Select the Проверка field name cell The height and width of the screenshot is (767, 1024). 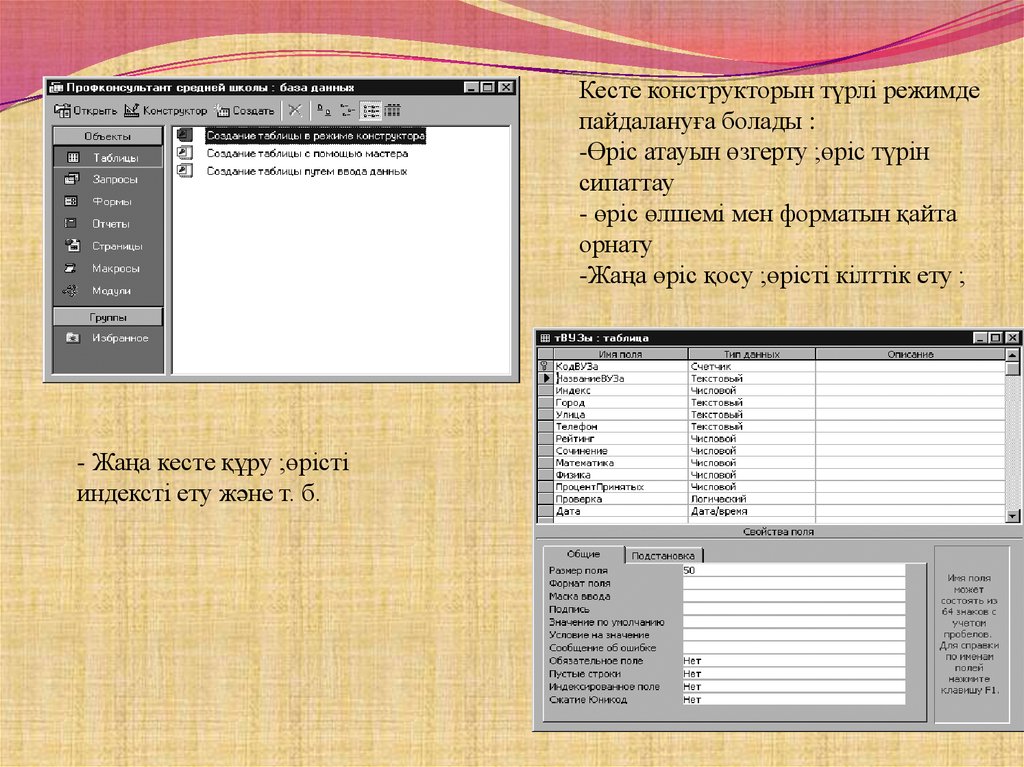(x=620, y=499)
